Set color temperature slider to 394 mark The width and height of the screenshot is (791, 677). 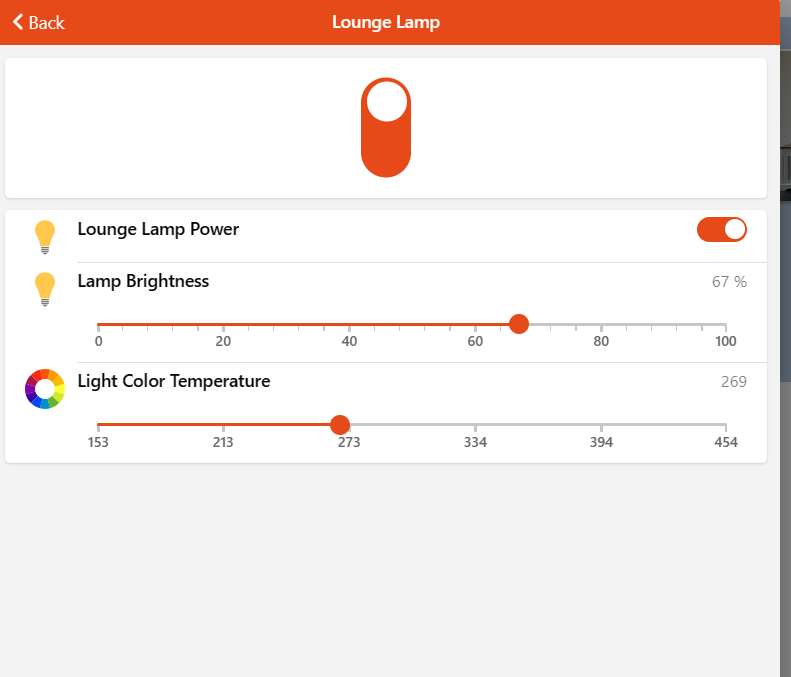tap(601, 425)
